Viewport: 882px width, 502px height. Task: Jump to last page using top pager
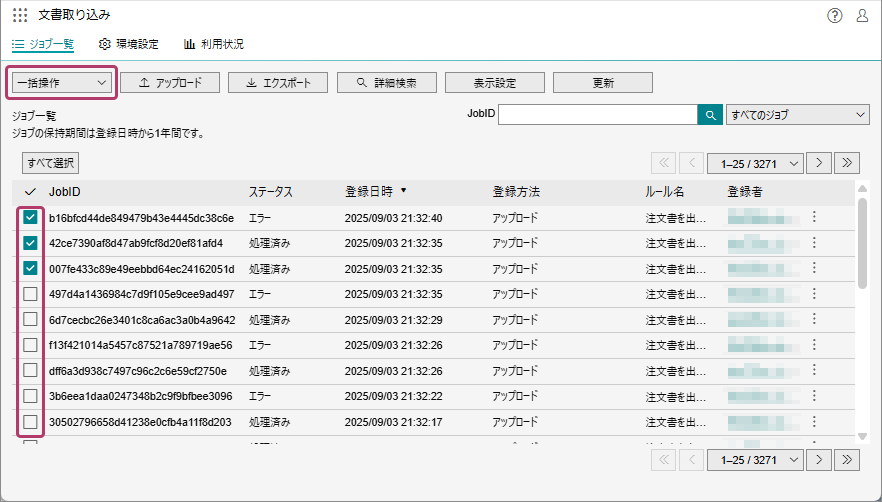848,162
